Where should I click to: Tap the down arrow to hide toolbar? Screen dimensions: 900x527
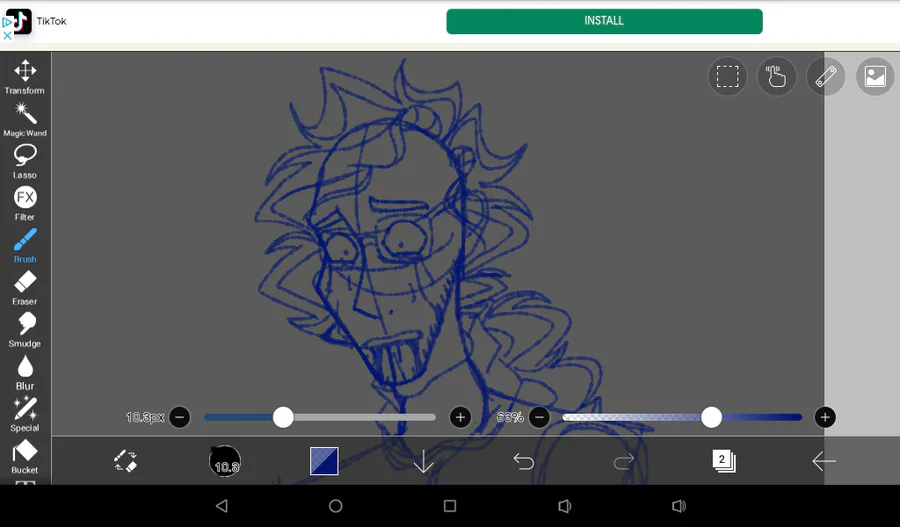[x=424, y=461]
